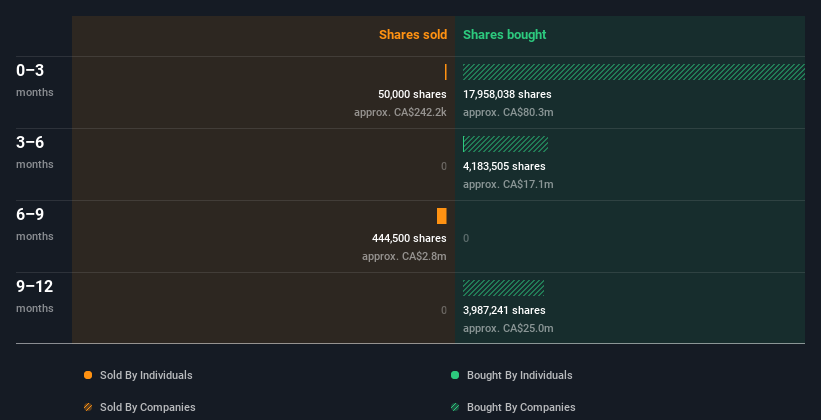
Task: Select the 6–9 months orange sold bar
Action: click(442, 216)
